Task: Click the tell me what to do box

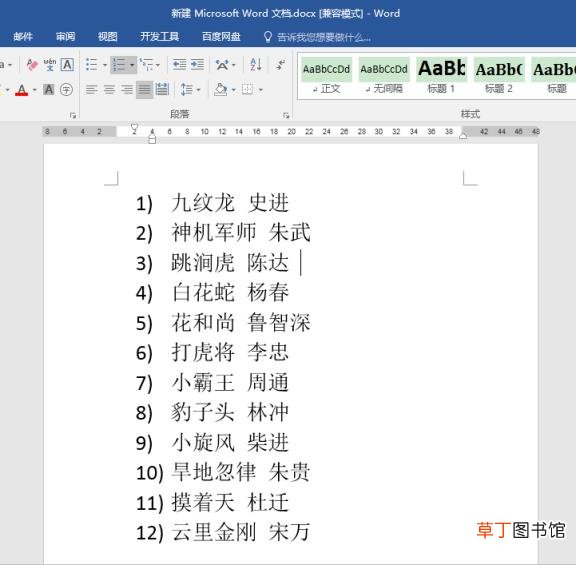Action: [x=324, y=37]
